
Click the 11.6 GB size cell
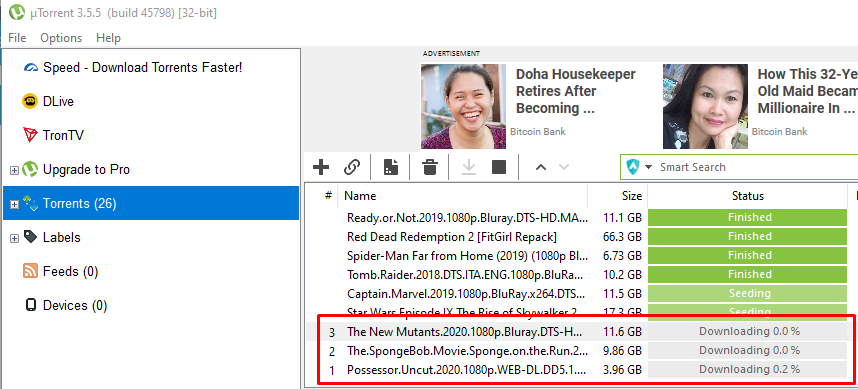[621, 332]
